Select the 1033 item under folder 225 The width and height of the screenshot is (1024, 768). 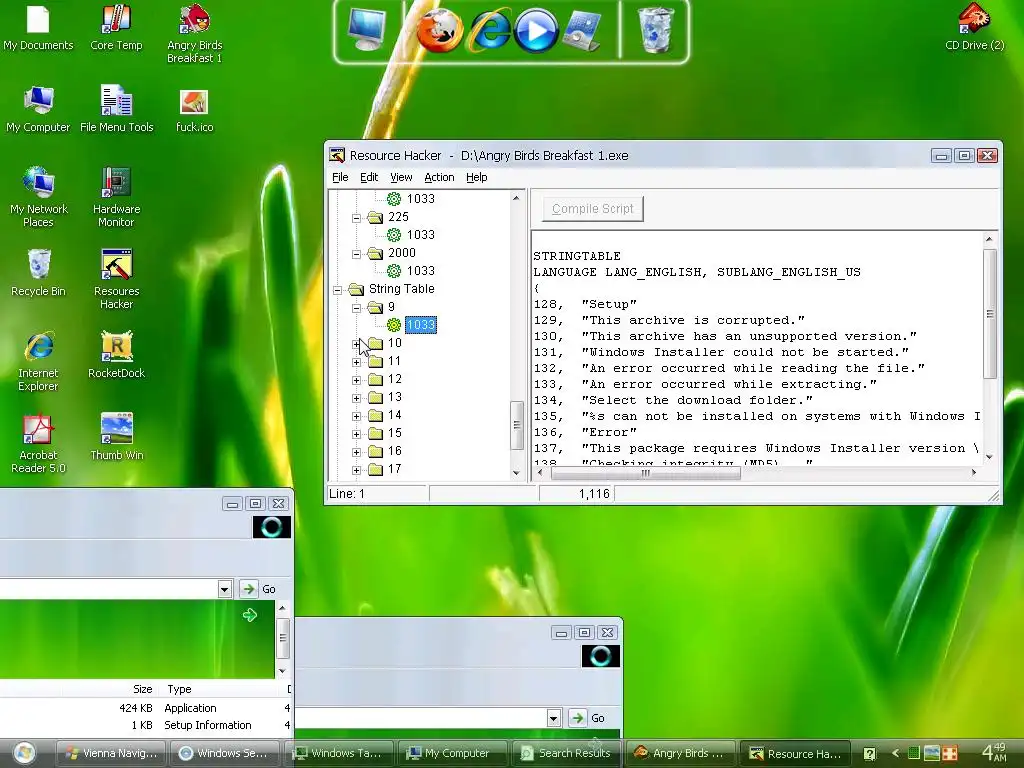(x=421, y=234)
